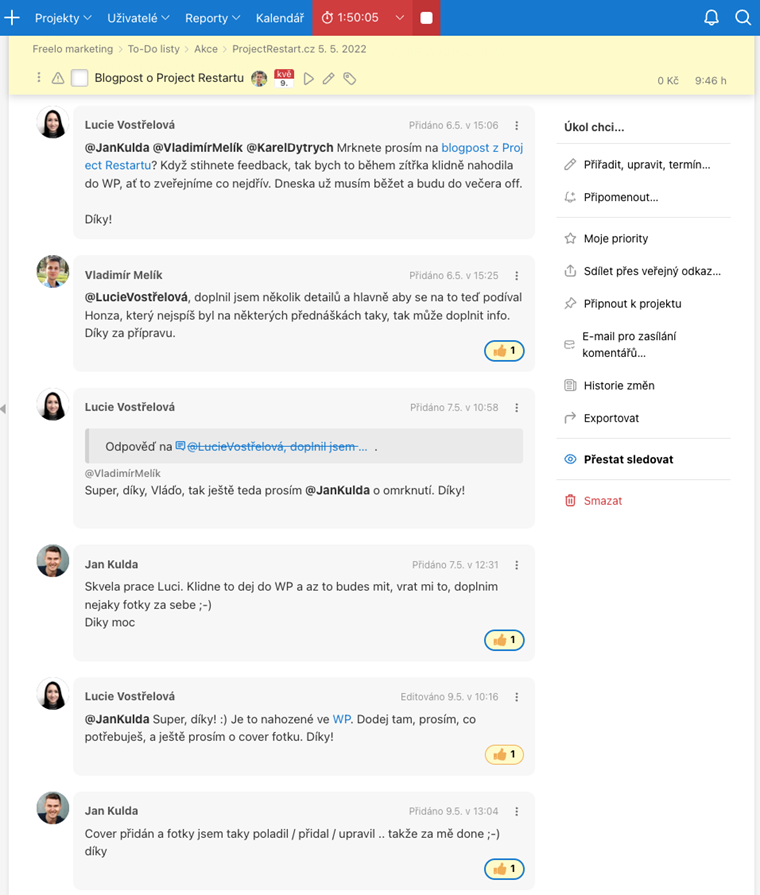This screenshot has height=895, width=760.
Task: Open the due date calendar icon on task
Action: 284,78
